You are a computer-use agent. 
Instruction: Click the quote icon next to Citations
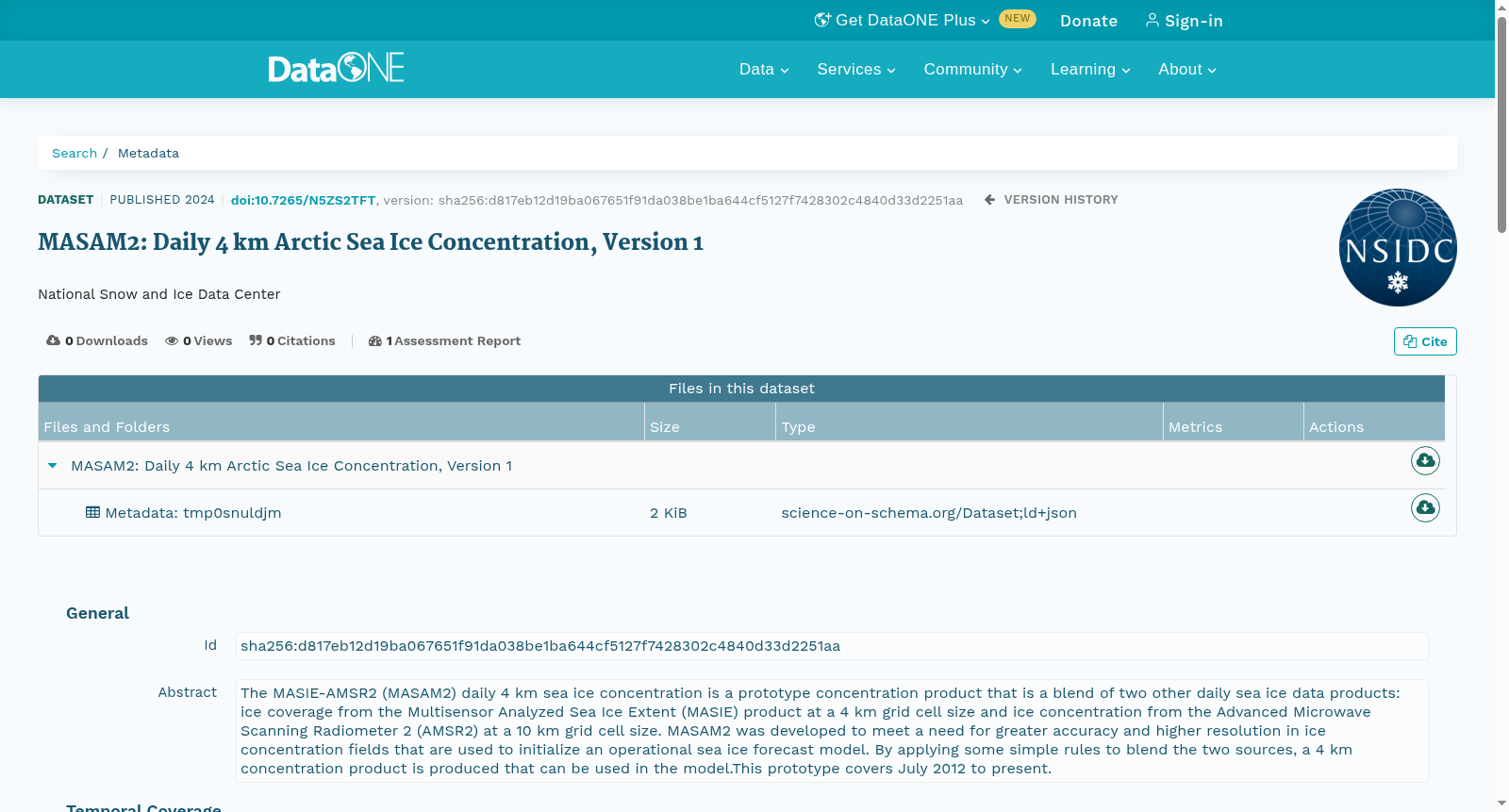click(x=256, y=340)
